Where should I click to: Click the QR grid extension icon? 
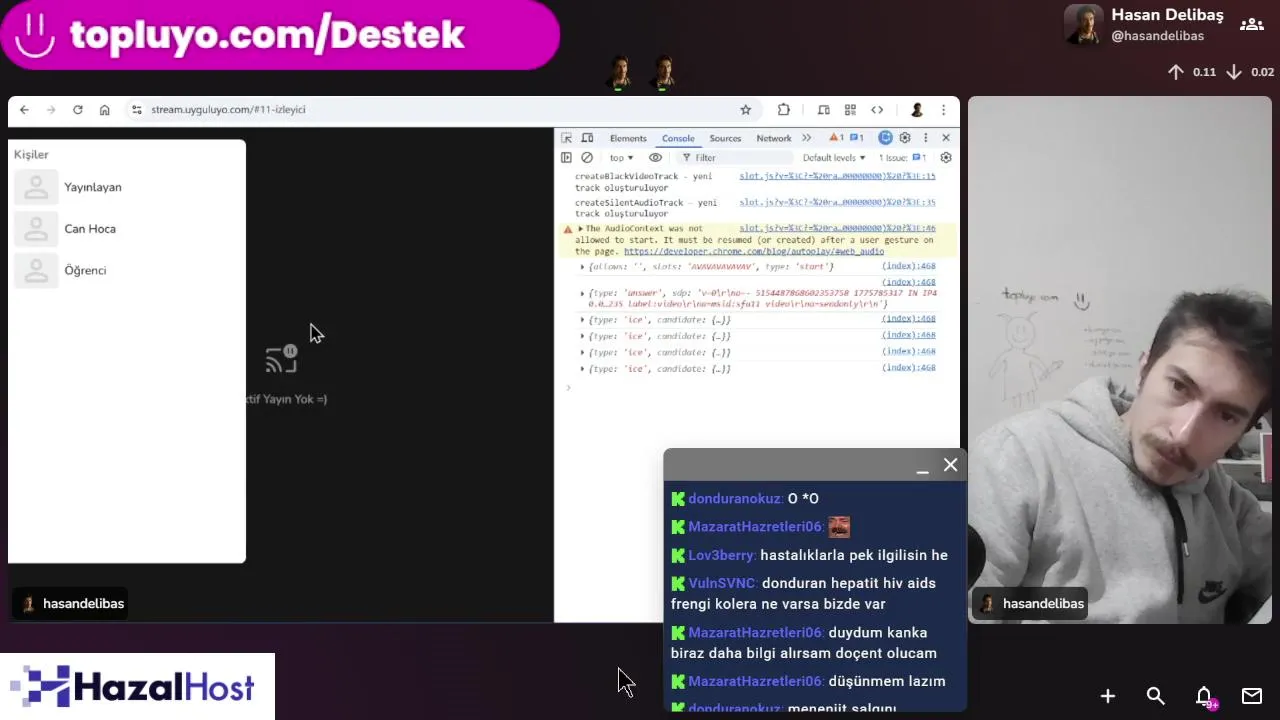850,110
